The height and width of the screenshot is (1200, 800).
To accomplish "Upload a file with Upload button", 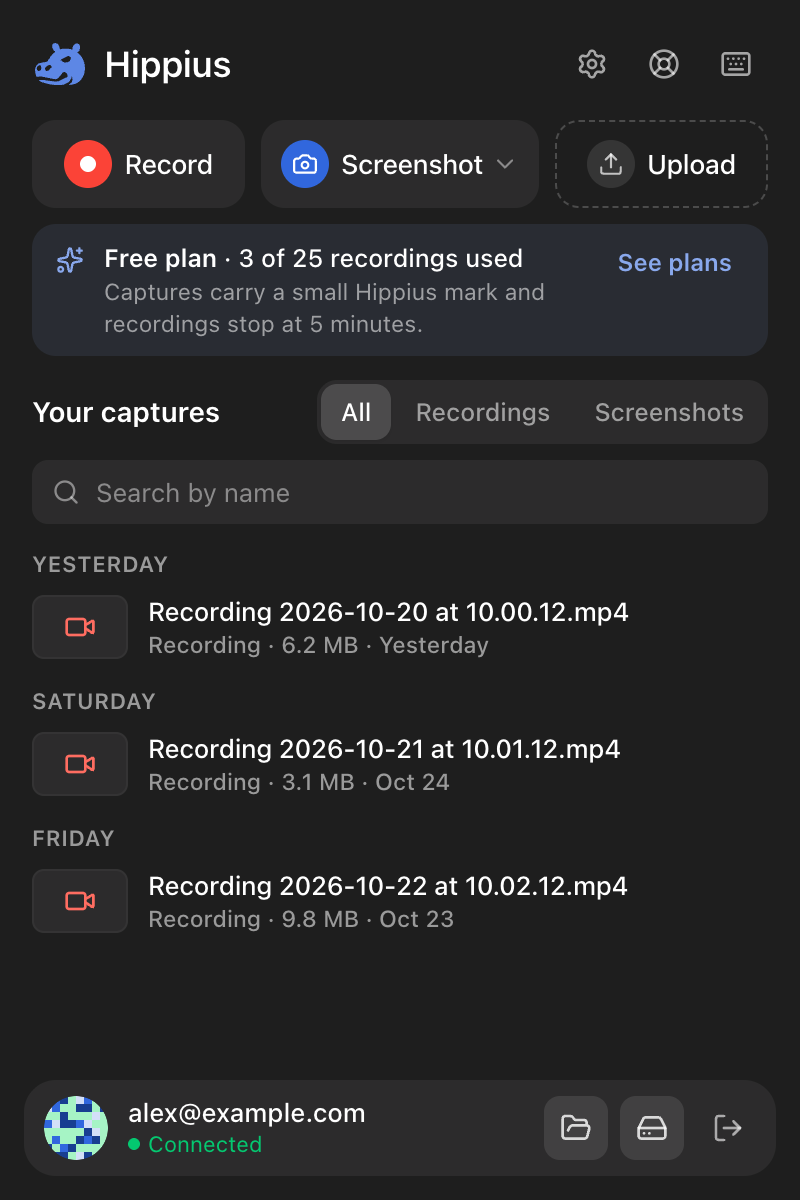I will coord(662,164).
